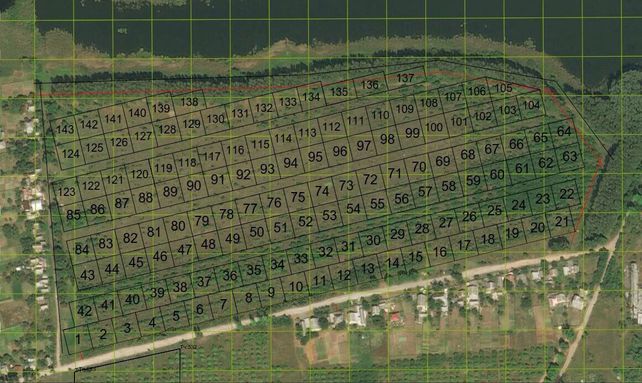Click parcel number 22
The width and height of the screenshot is (642, 383).
pyautogui.click(x=567, y=194)
